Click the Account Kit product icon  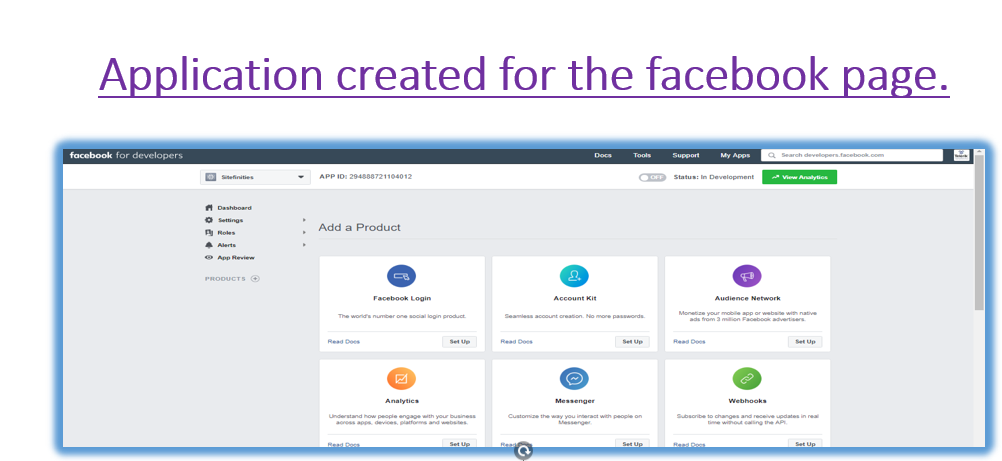pyautogui.click(x=574, y=276)
